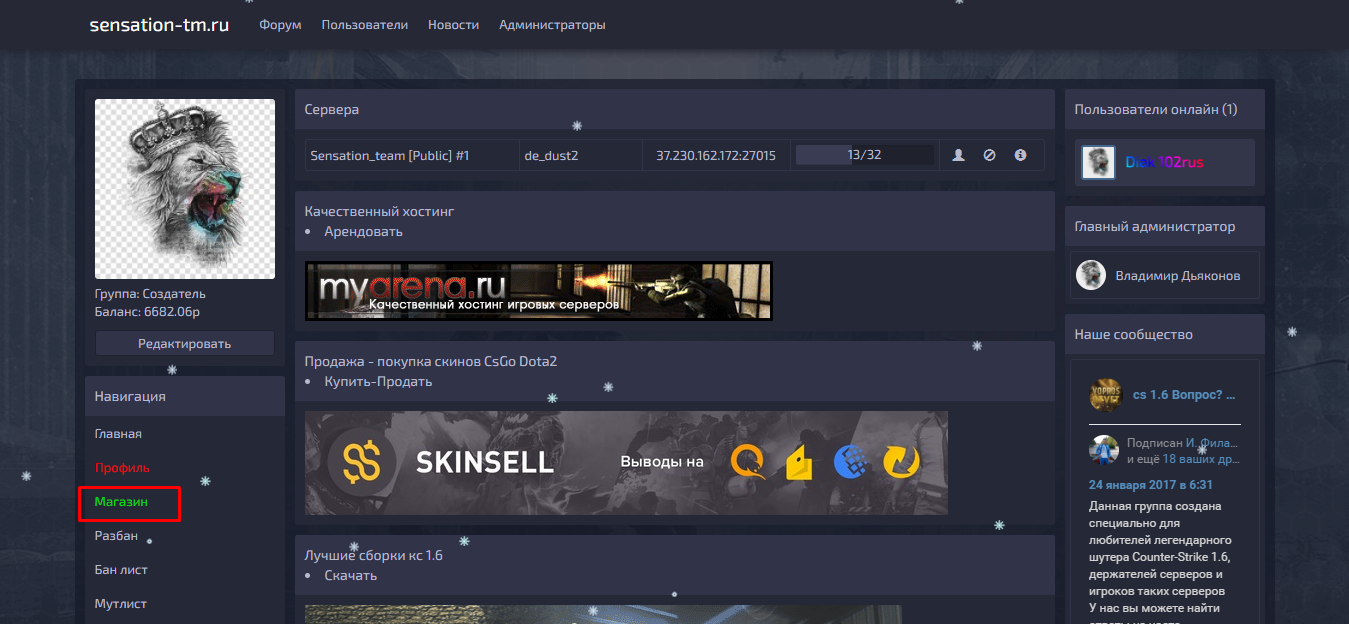Viewport: 1349px width, 624px height.
Task: Click the Лучшие сборки кс 1.6 heading
Action: click(374, 555)
